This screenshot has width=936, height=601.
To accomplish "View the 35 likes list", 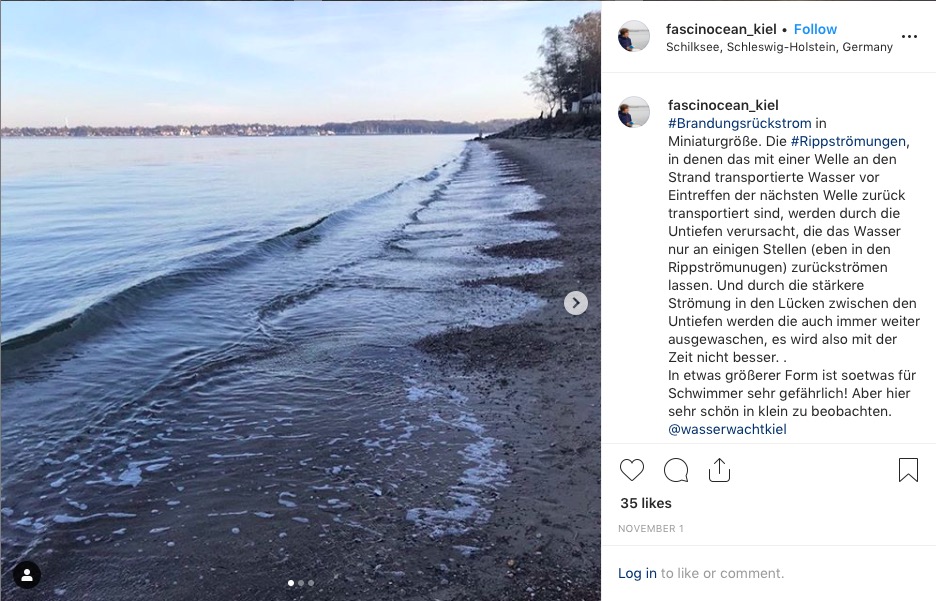I will click(646, 503).
